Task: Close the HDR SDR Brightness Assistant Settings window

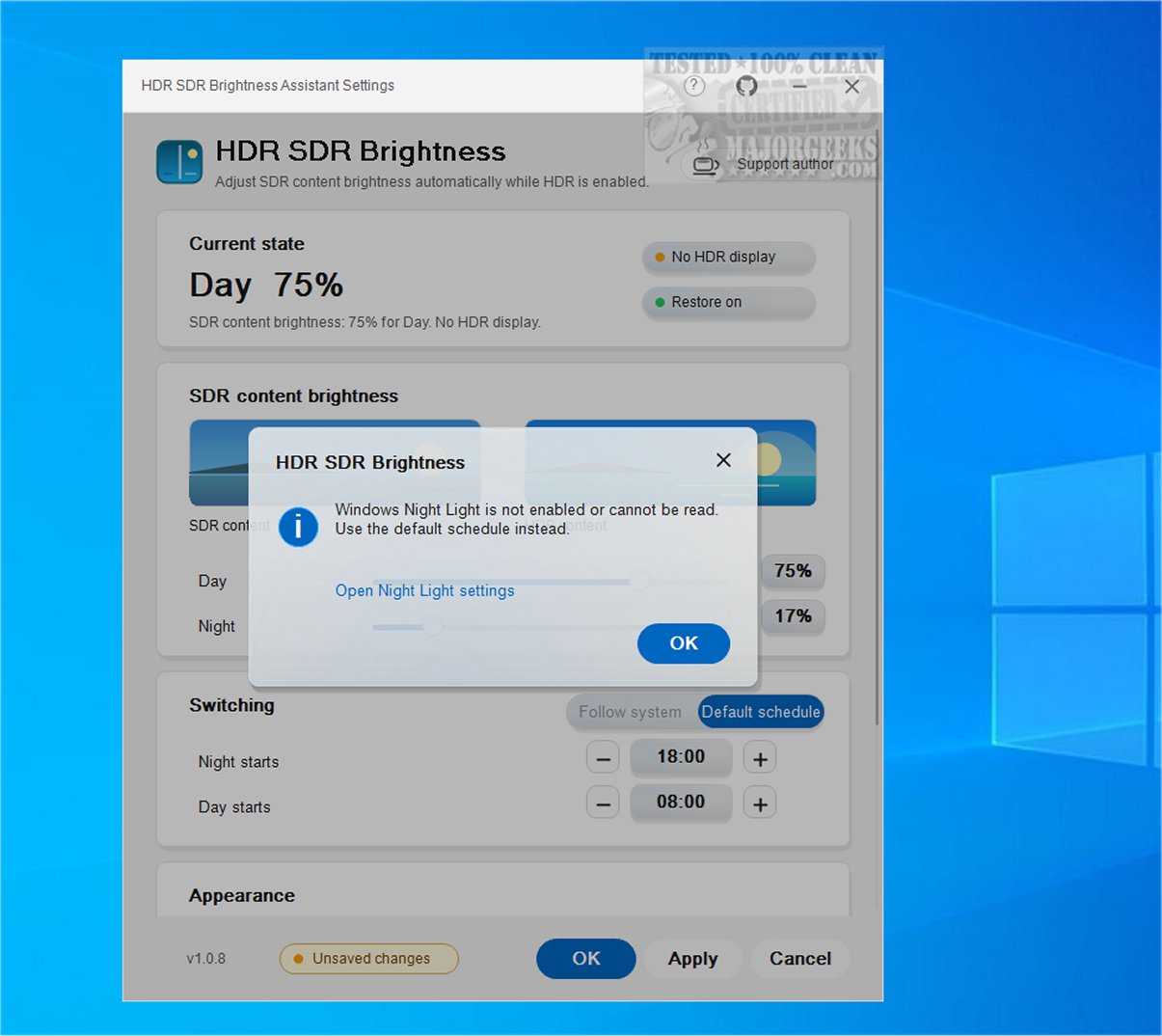Action: [x=852, y=86]
